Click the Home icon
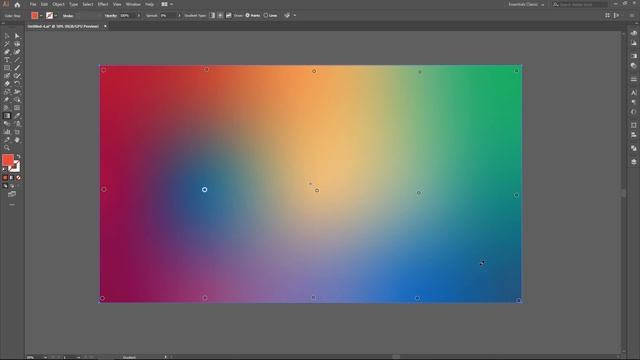The image size is (640, 360). tap(17, 4)
